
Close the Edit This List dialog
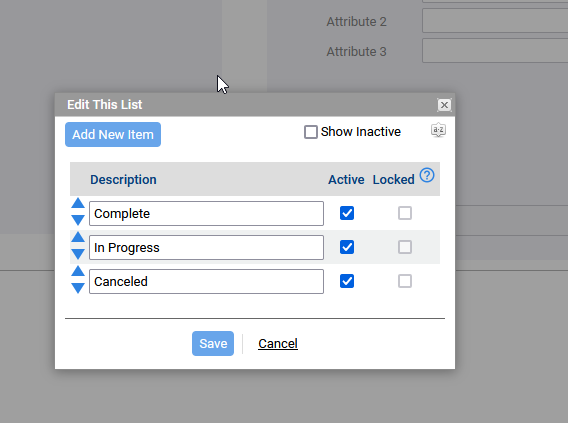tap(444, 105)
